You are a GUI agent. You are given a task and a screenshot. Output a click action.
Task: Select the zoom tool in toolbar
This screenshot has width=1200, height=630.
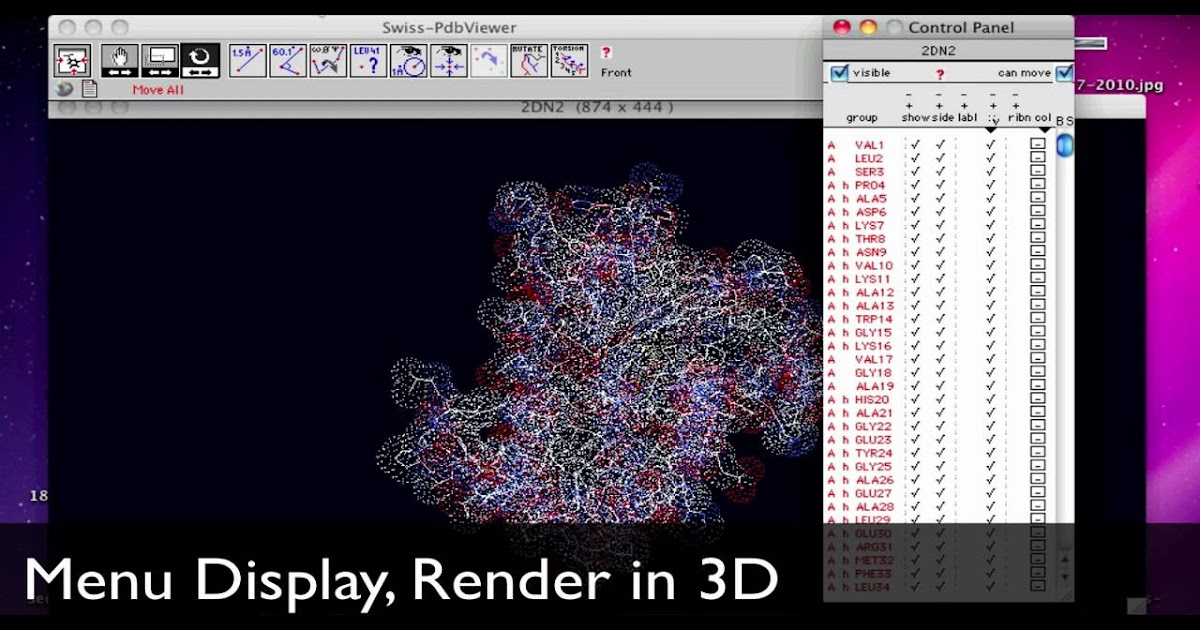pyautogui.click(x=159, y=61)
